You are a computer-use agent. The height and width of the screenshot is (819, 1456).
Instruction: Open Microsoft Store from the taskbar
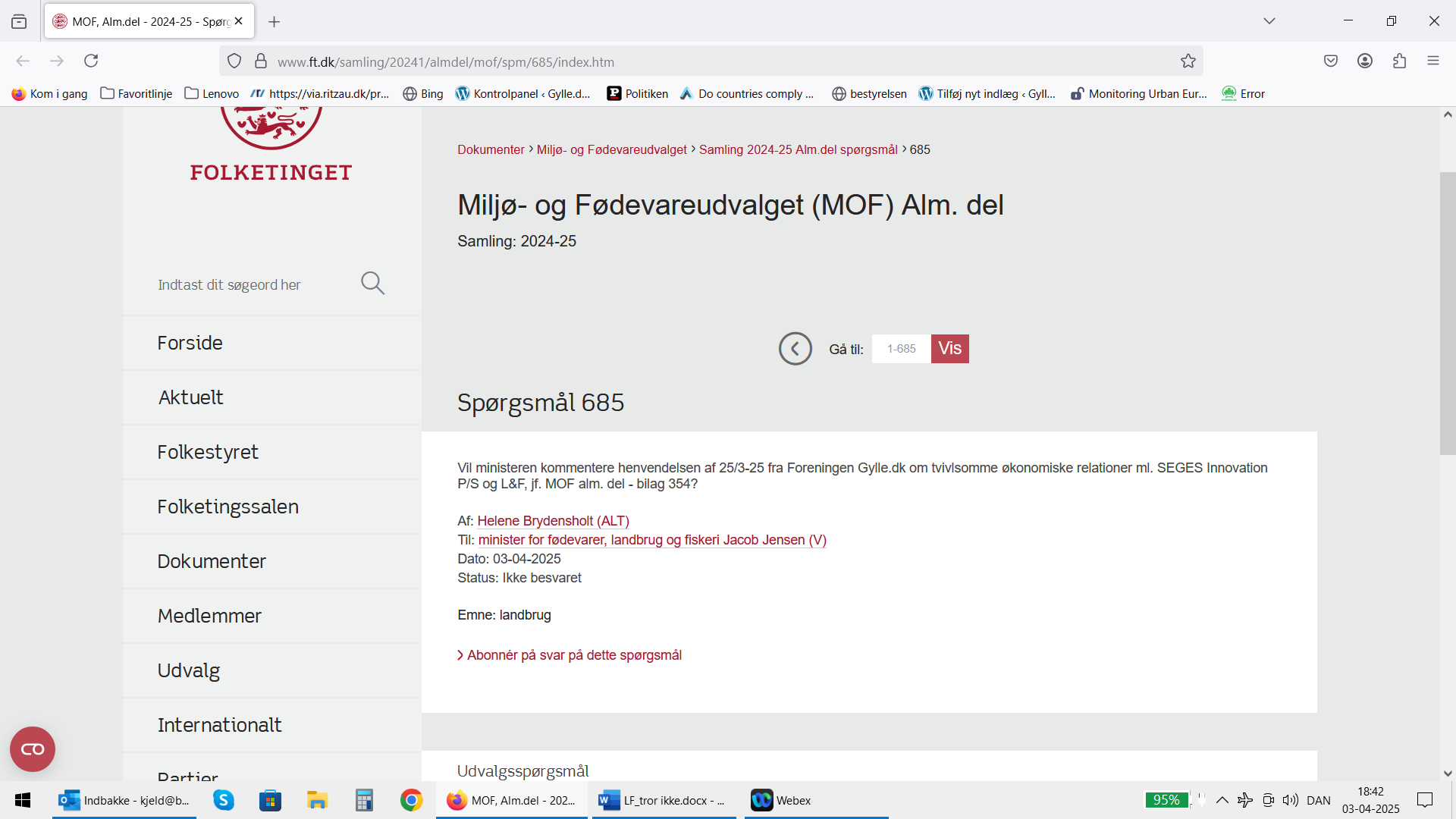click(270, 800)
